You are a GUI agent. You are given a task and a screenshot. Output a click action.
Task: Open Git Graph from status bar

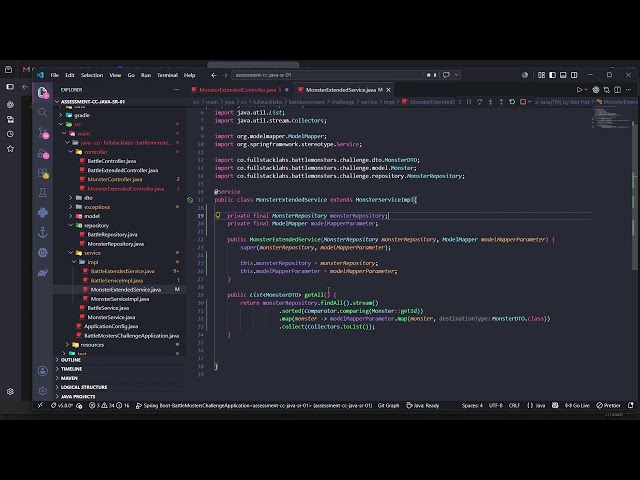pyautogui.click(x=388, y=405)
